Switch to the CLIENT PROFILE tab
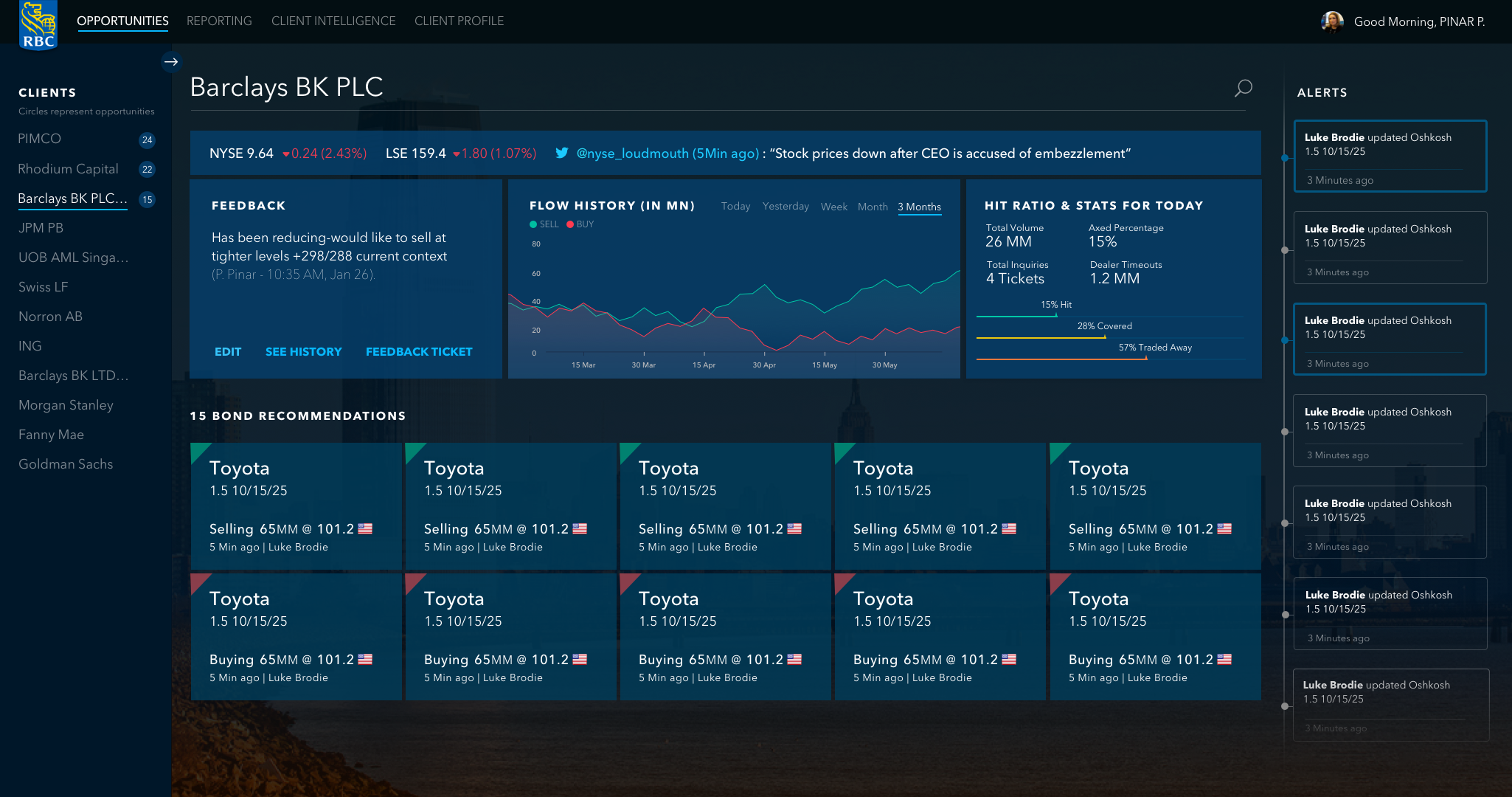 tap(459, 21)
